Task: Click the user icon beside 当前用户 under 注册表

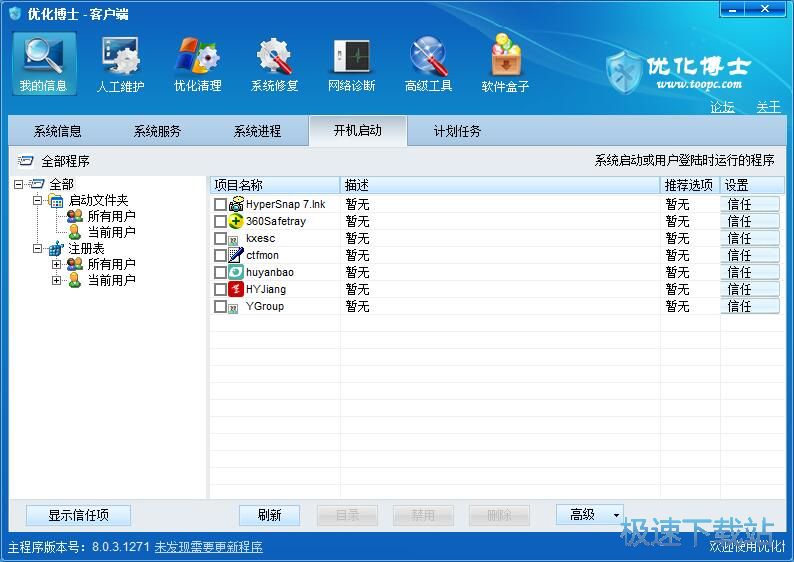Action: click(75, 280)
